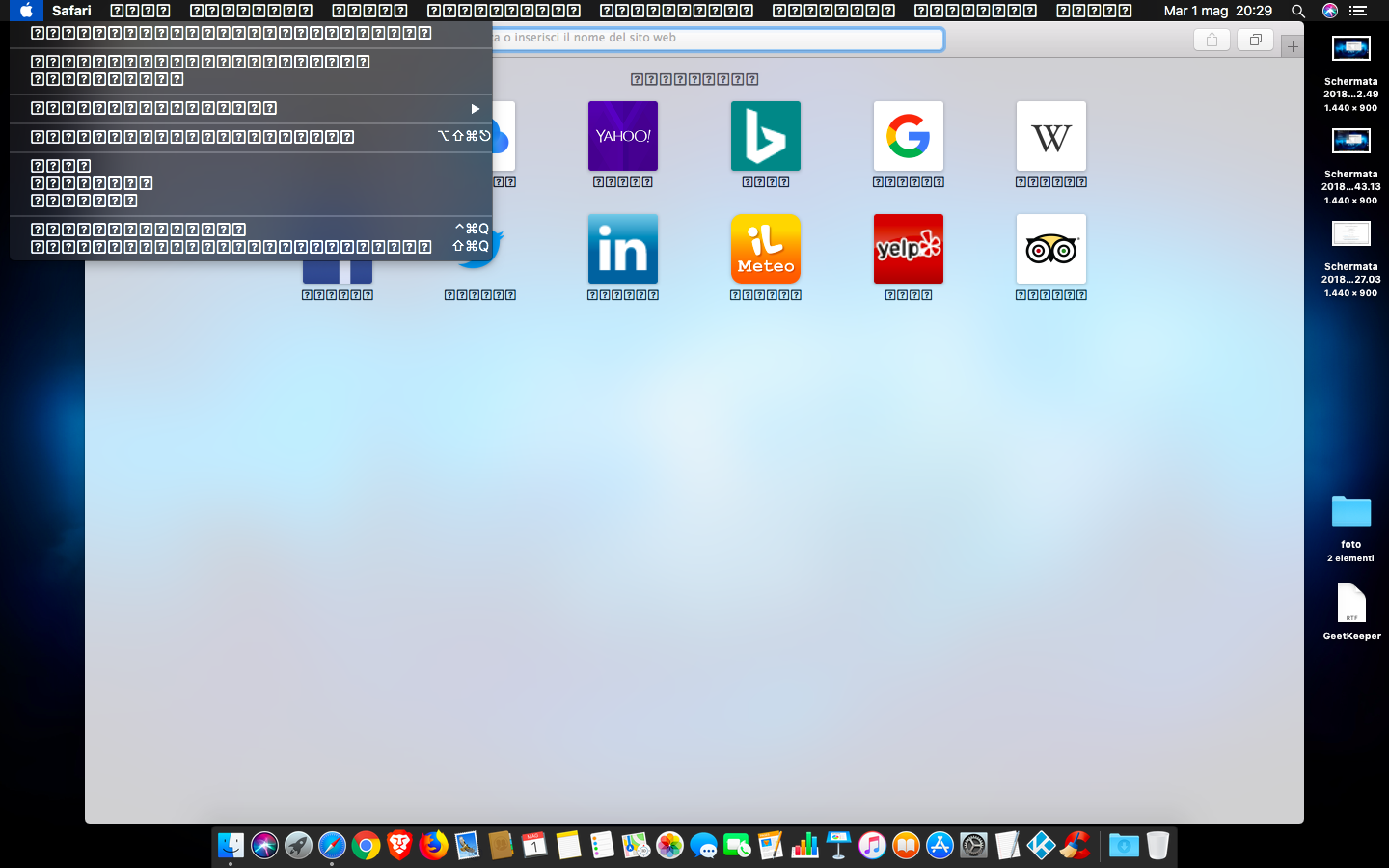
Task: Open Calendar from the Dock
Action: [x=534, y=846]
